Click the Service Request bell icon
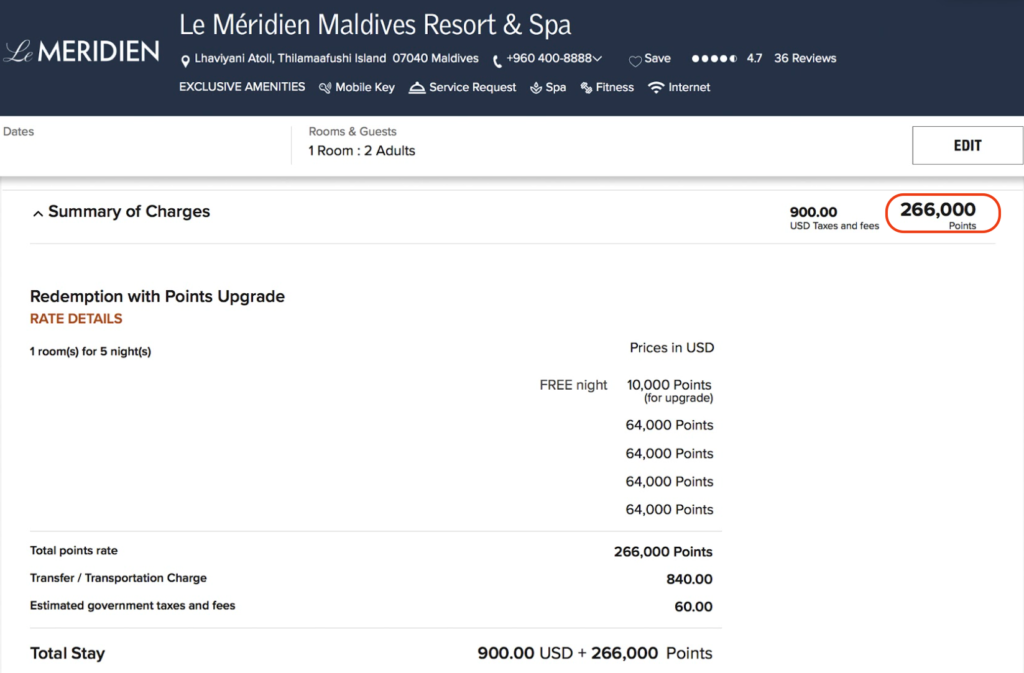 click(x=416, y=87)
